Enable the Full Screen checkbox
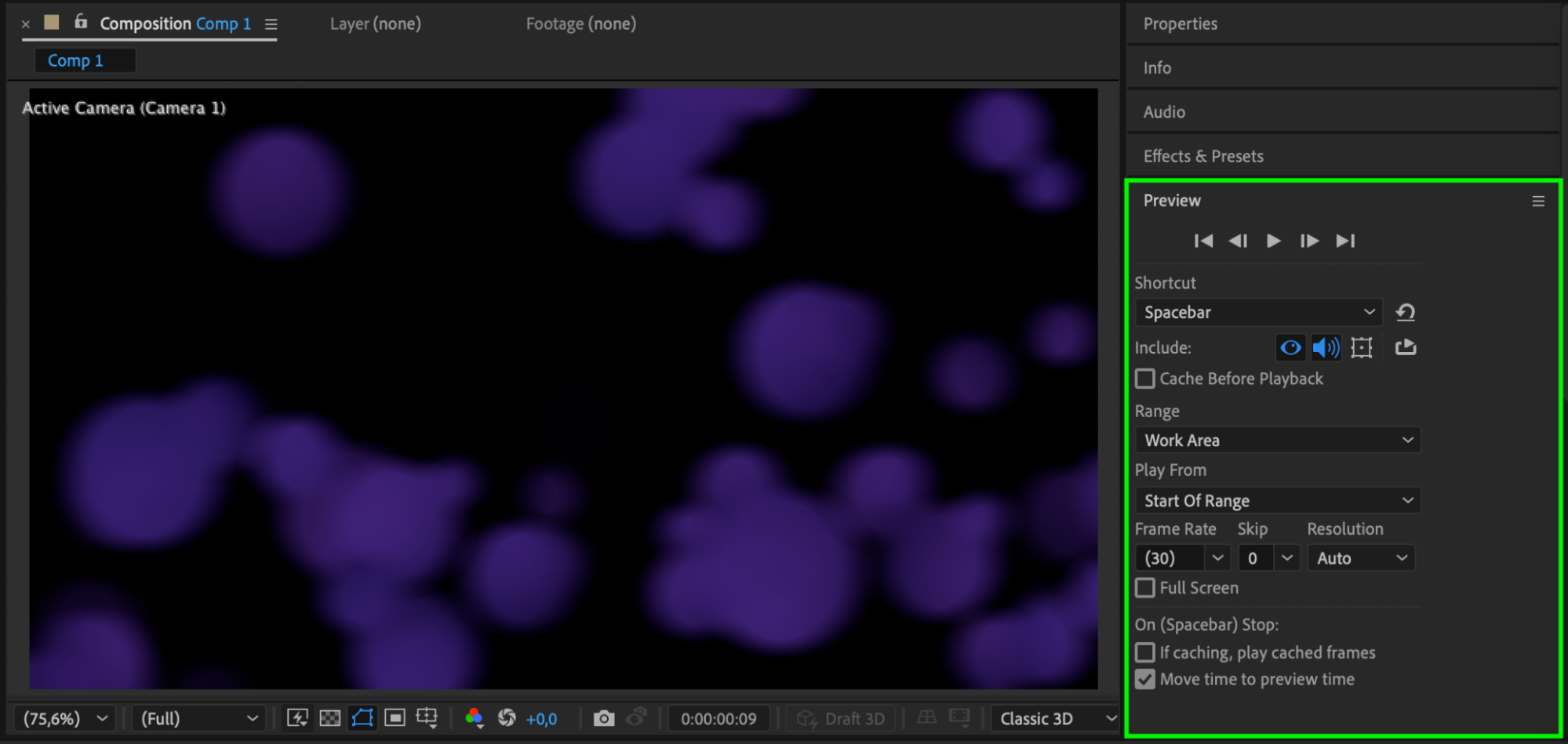The height and width of the screenshot is (744, 1568). (x=1145, y=588)
